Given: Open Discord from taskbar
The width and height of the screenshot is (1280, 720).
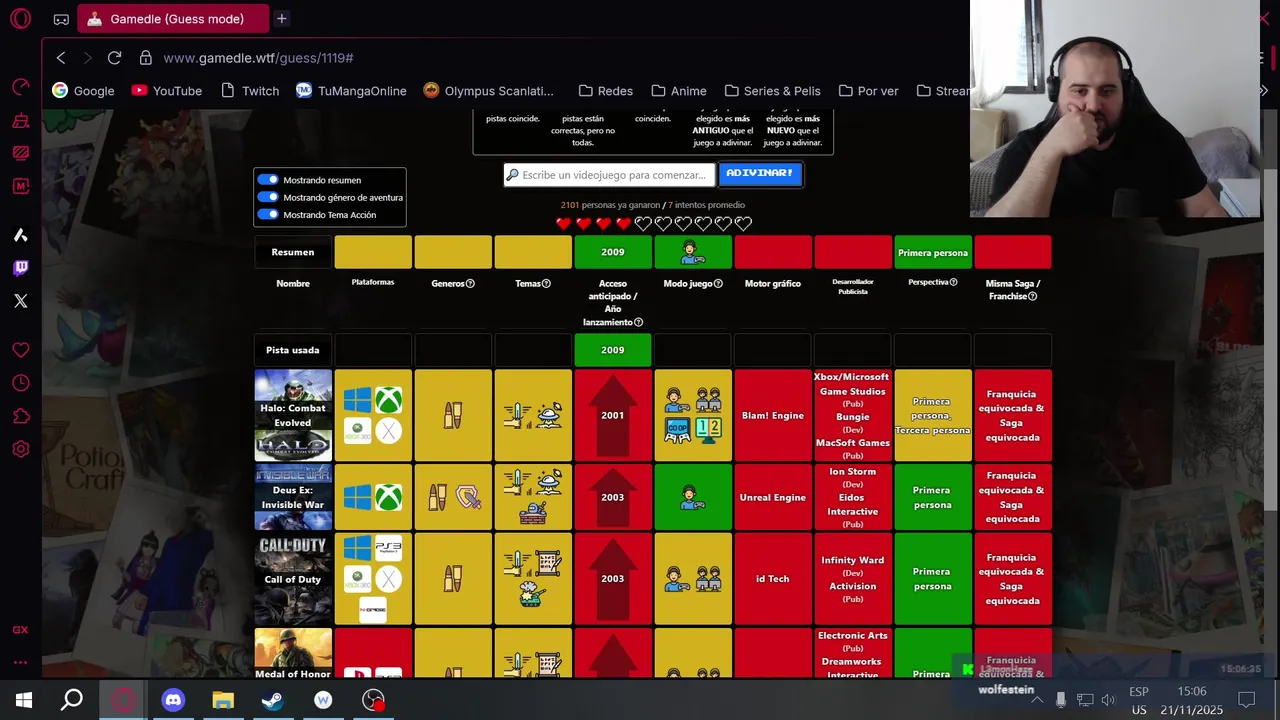Looking at the screenshot, I should (173, 700).
